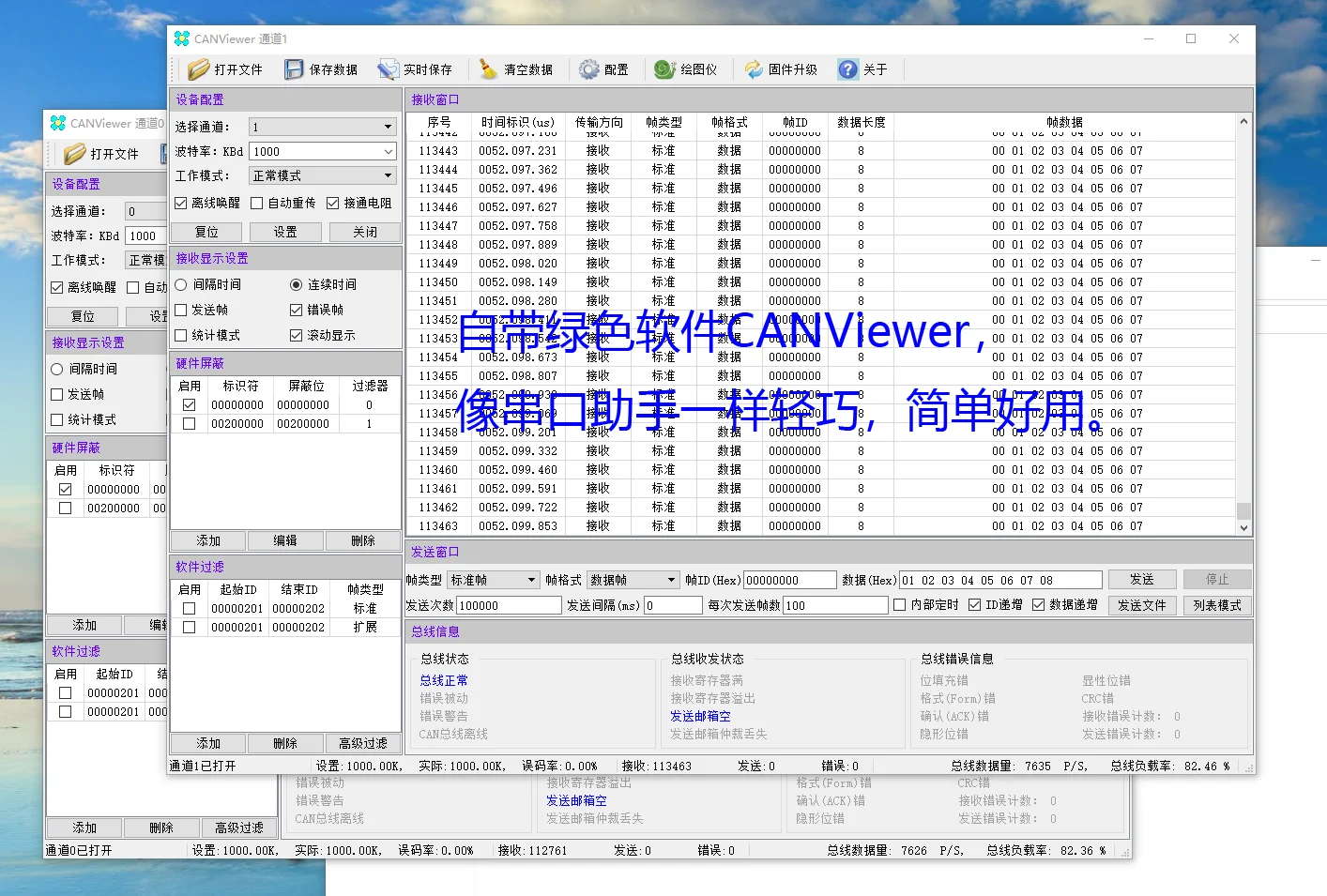Toggle 滚动显示 checkbox
The width and height of the screenshot is (1327, 896).
[x=297, y=335]
